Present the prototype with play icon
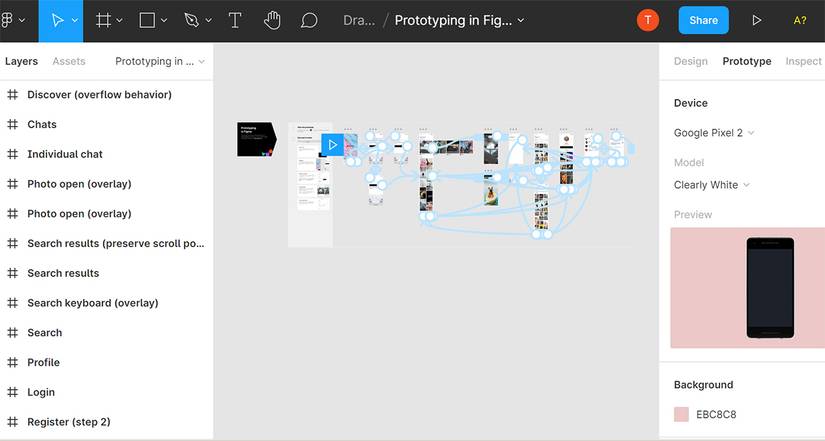Image resolution: width=825 pixels, height=441 pixels. coord(757,21)
